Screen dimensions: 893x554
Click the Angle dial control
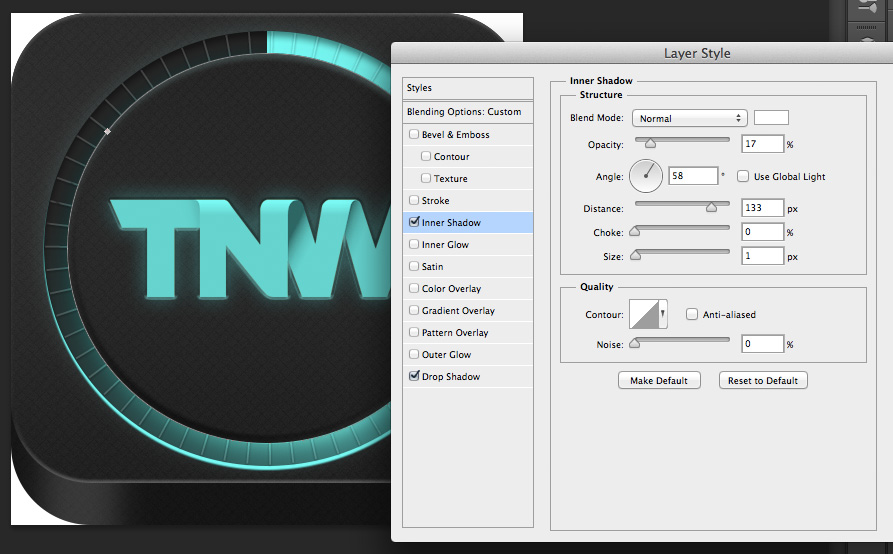646,176
